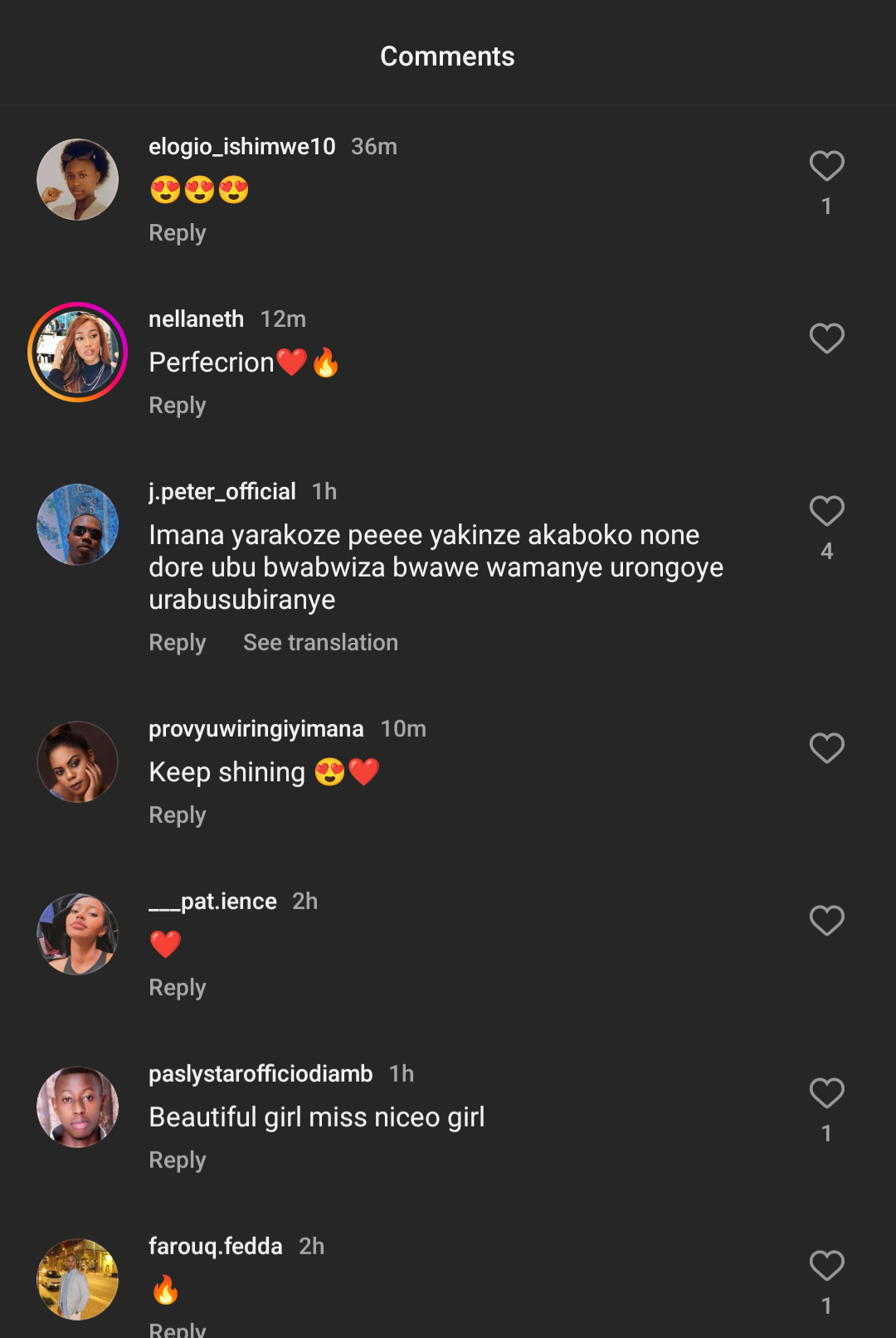View j.peter_official's avatar
Image resolution: width=896 pixels, height=1338 pixels.
77,524
